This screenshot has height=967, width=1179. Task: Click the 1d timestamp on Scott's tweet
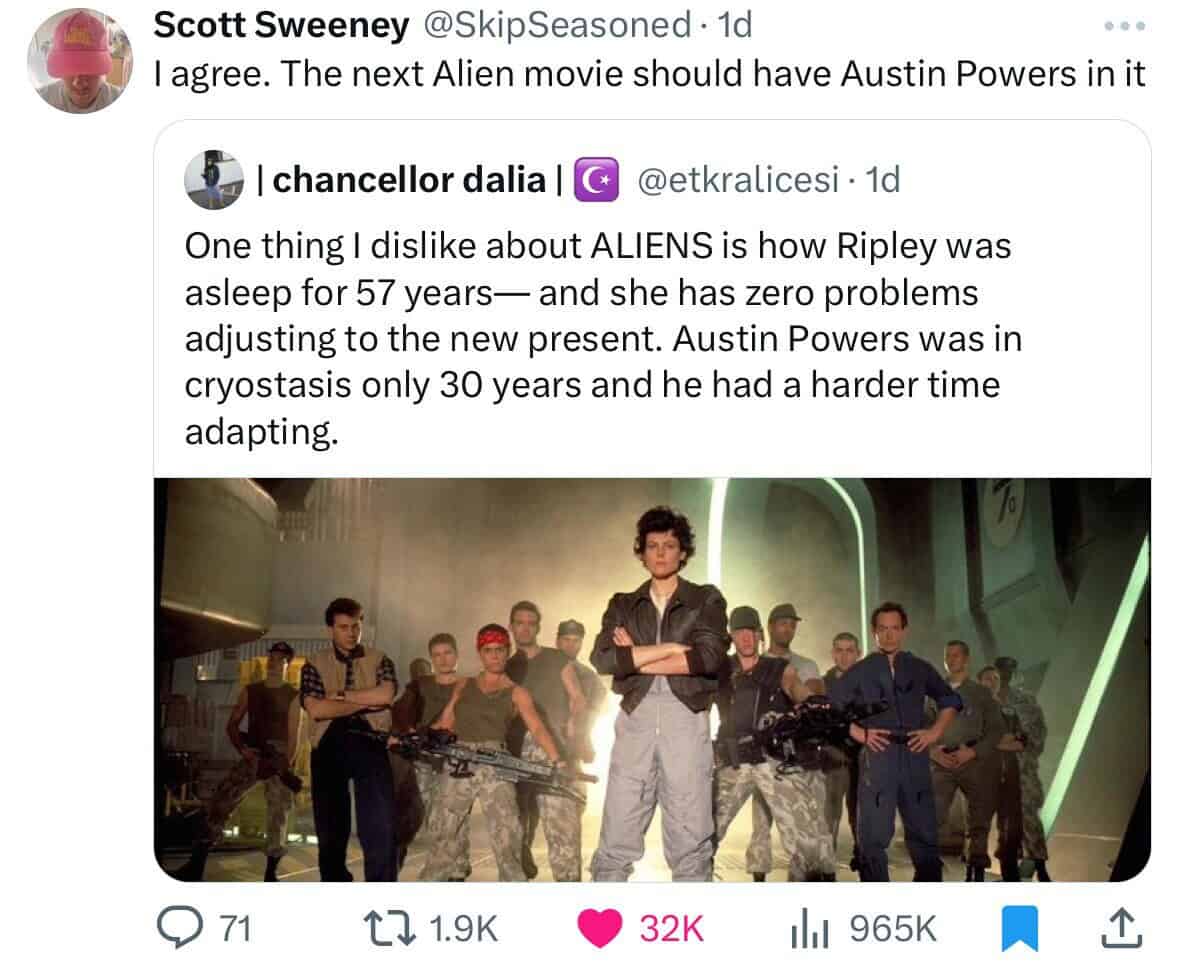735,25
